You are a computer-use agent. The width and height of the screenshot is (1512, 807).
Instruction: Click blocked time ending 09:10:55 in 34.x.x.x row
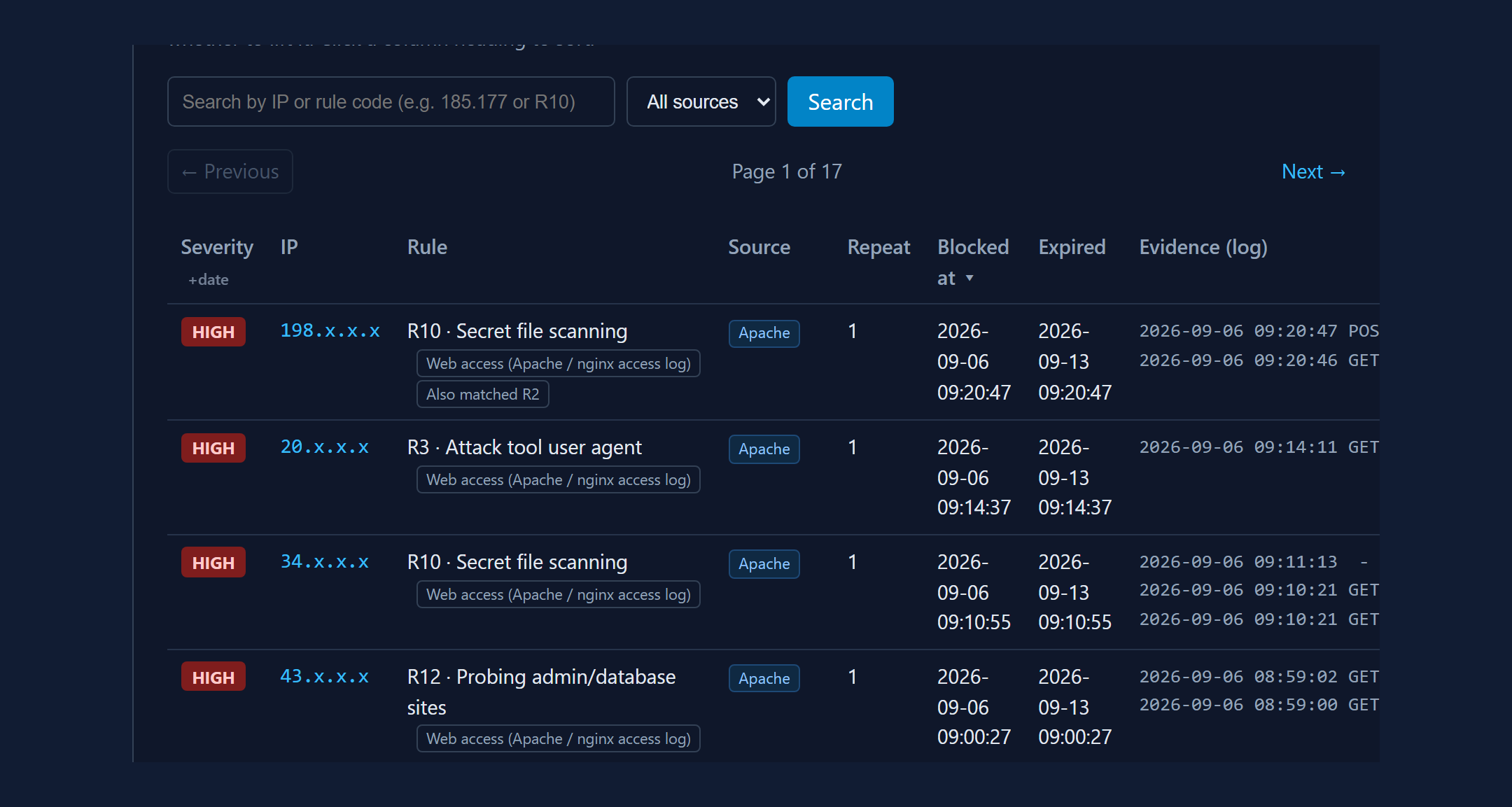coord(974,592)
